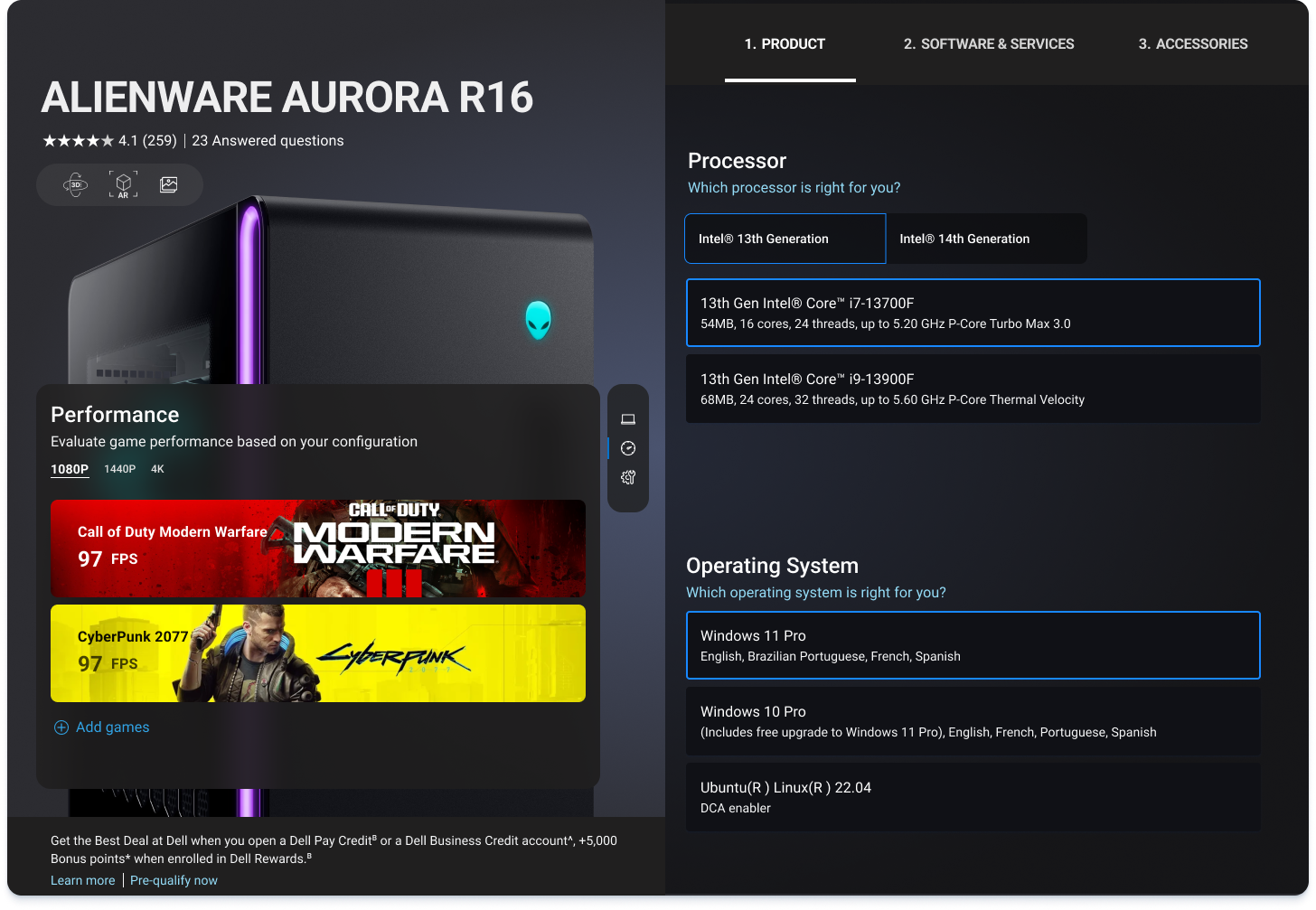Image resolution: width=1316 pixels, height=910 pixels.
Task: Launch the AR view icon
Action: tap(123, 184)
